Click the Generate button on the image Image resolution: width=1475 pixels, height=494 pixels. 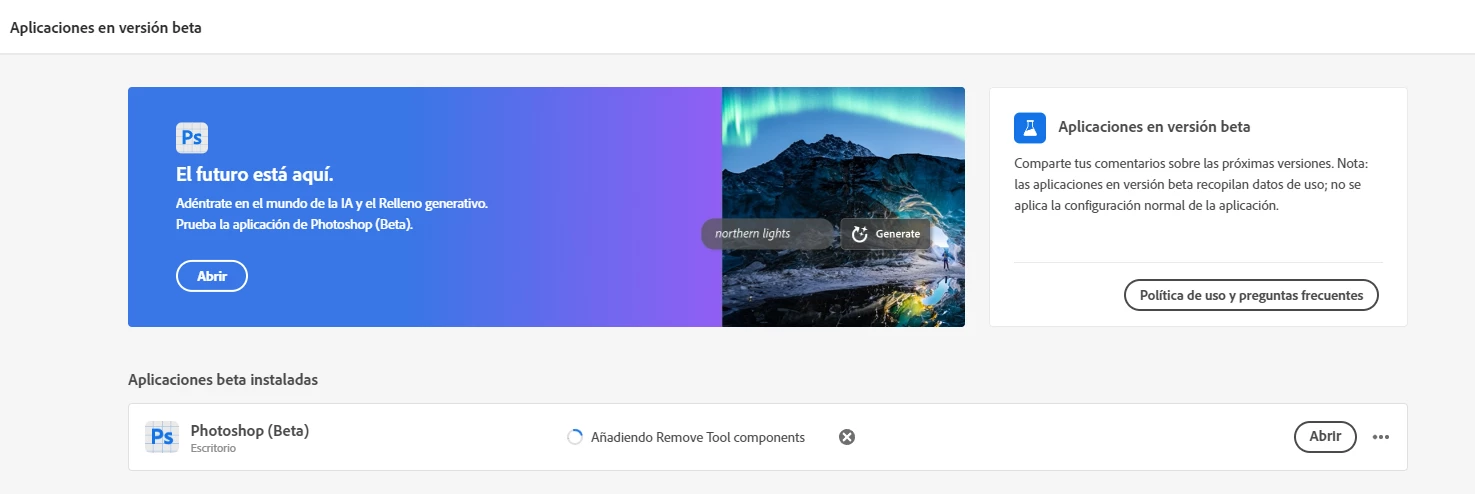[x=885, y=234]
